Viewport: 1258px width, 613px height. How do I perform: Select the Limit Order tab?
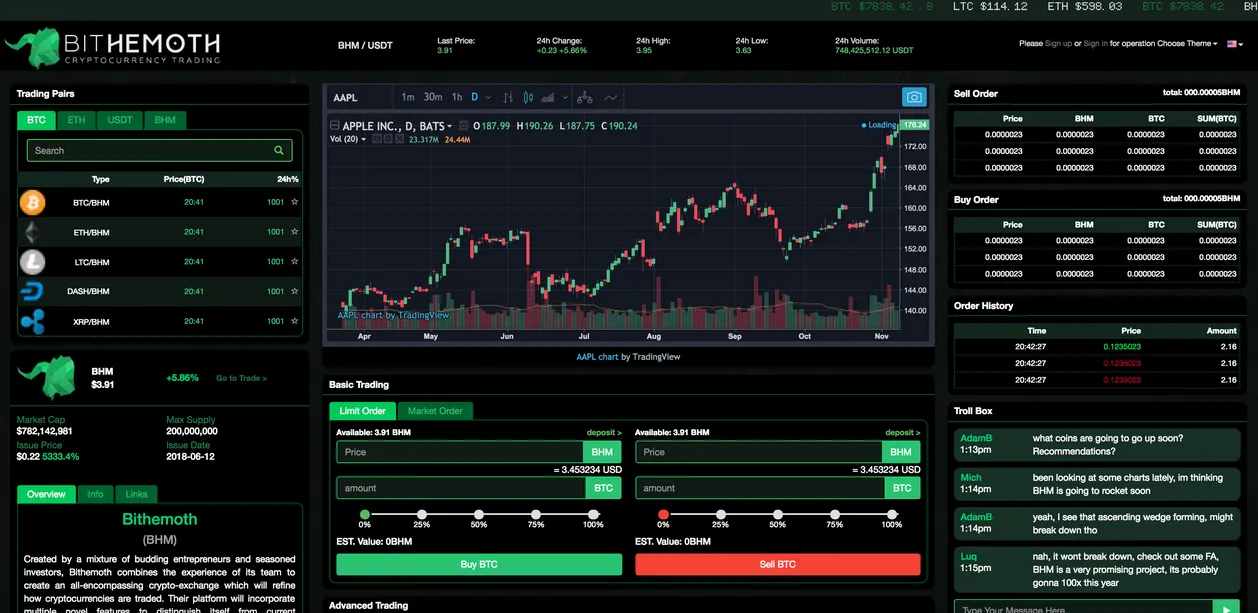pyautogui.click(x=362, y=411)
